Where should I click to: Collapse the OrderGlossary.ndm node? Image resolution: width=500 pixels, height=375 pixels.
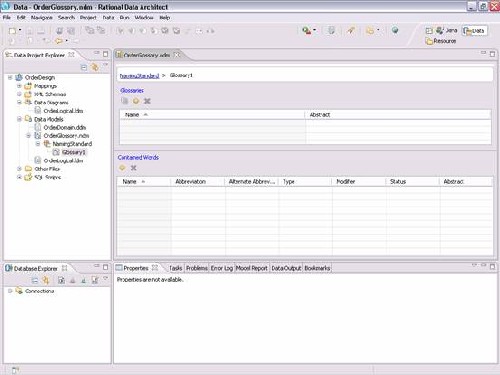29,136
